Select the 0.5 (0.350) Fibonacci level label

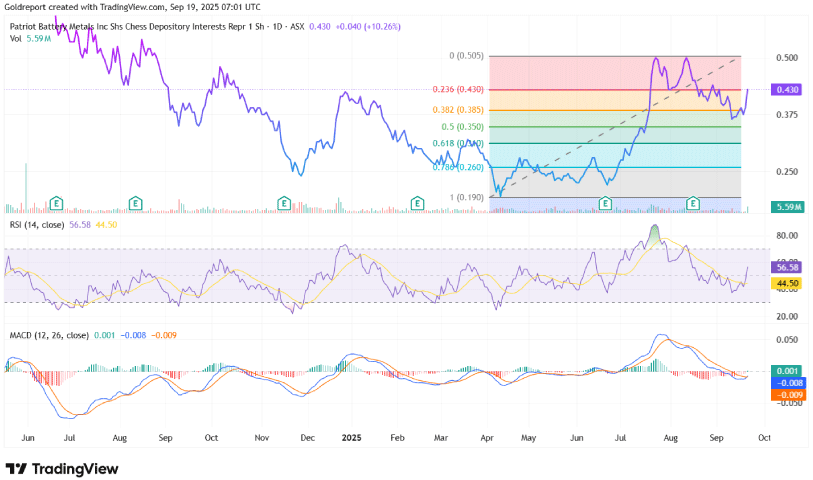[x=468, y=127]
